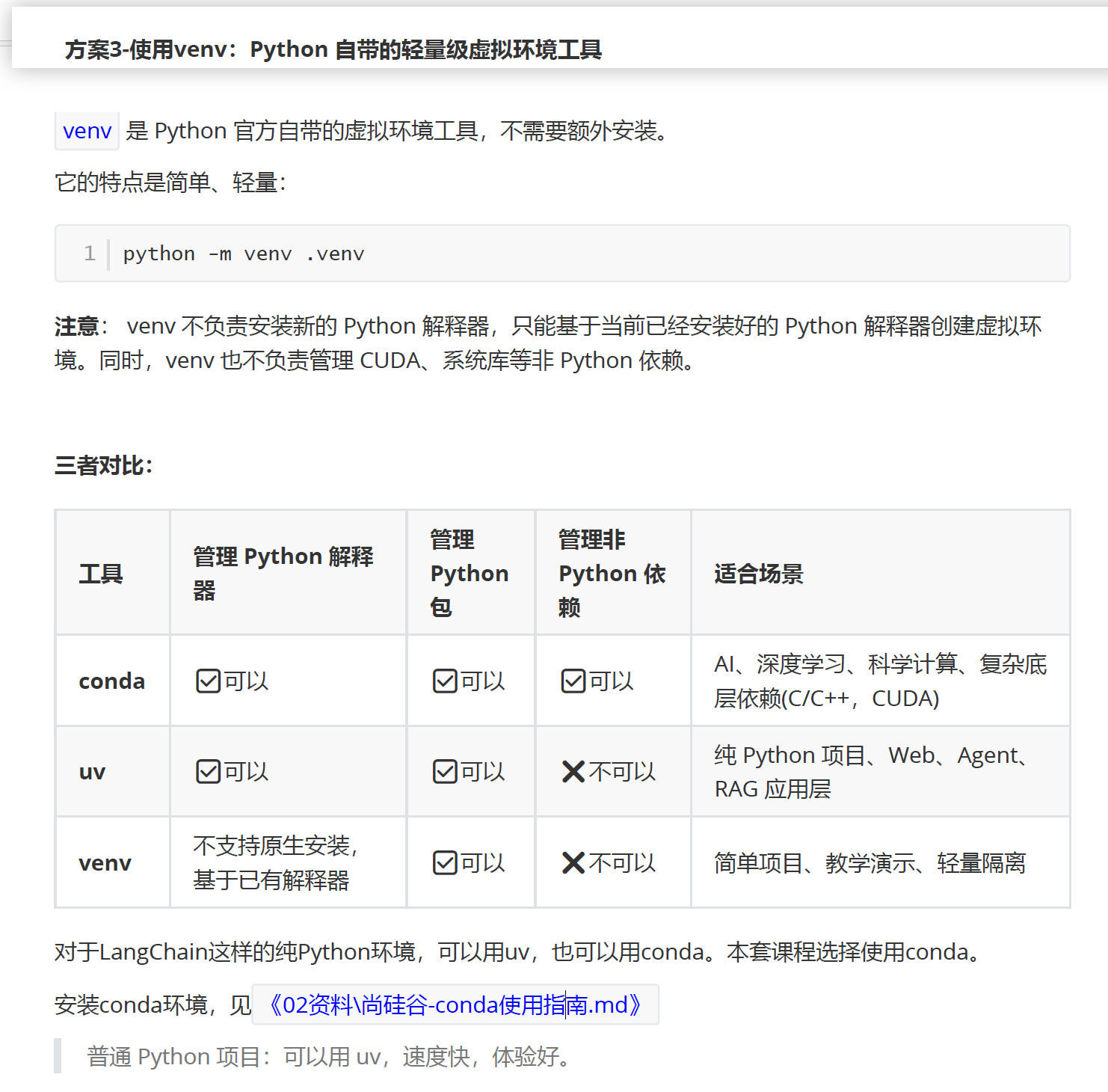Click the inline venv code tag

[87, 131]
